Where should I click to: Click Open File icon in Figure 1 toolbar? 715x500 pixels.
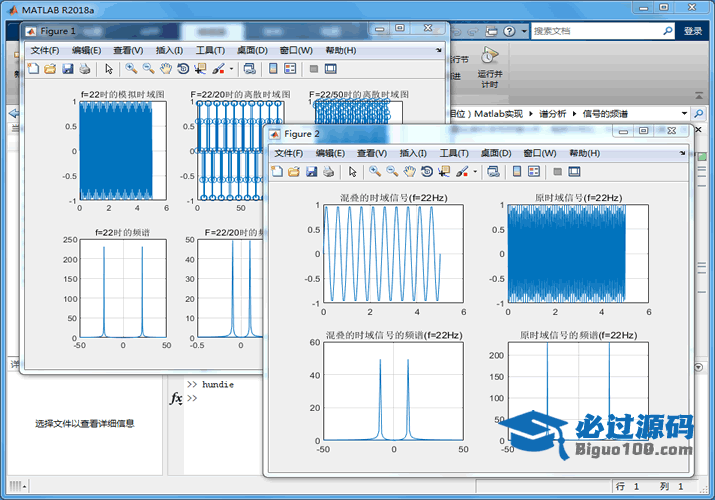(50, 69)
